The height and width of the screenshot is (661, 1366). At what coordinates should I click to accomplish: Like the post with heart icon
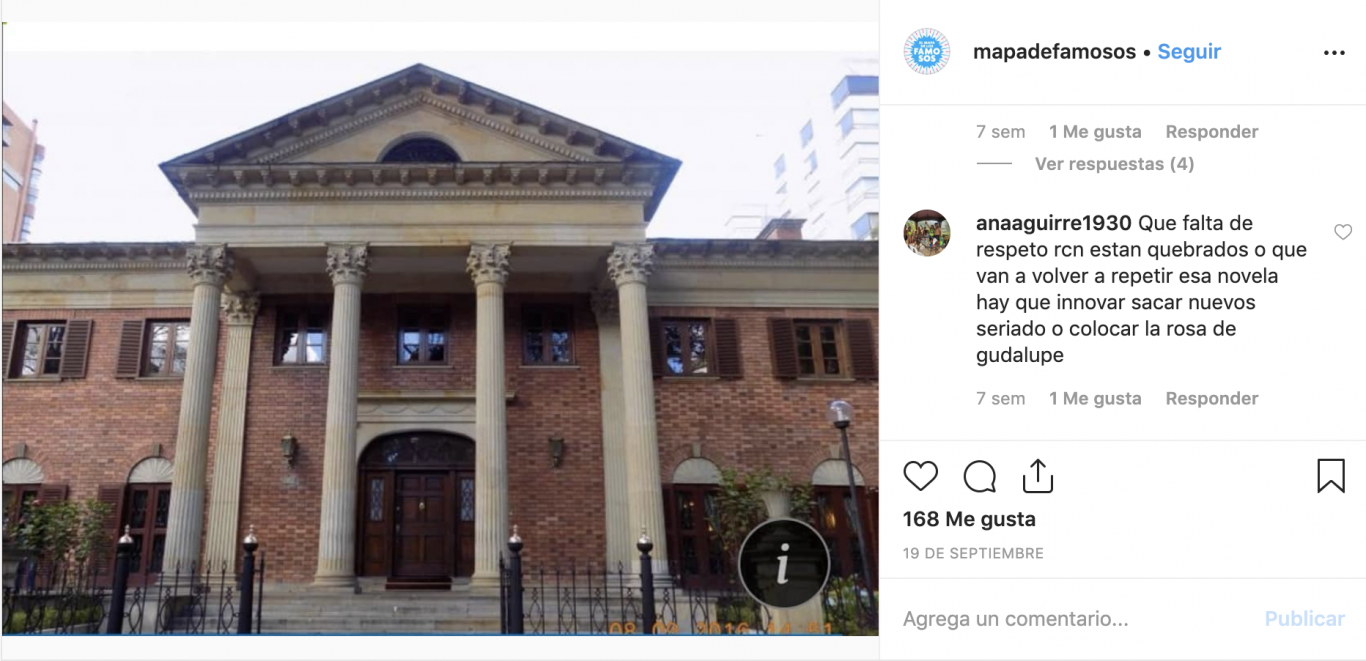[920, 476]
